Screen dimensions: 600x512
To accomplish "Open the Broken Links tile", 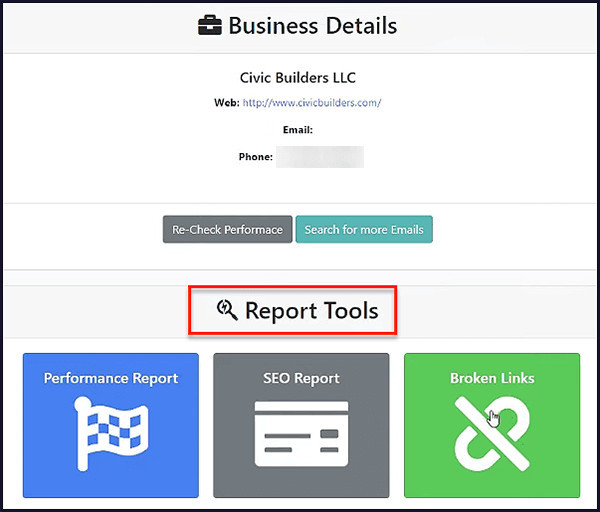I will point(492,425).
